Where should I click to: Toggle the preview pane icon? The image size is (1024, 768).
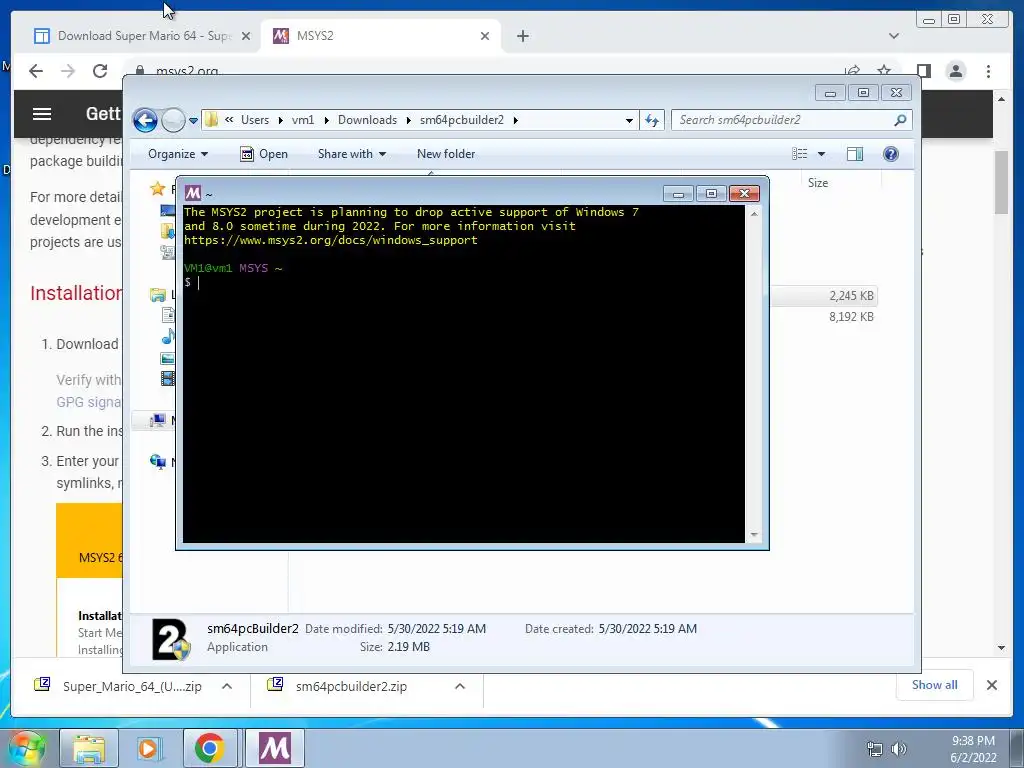coord(855,154)
